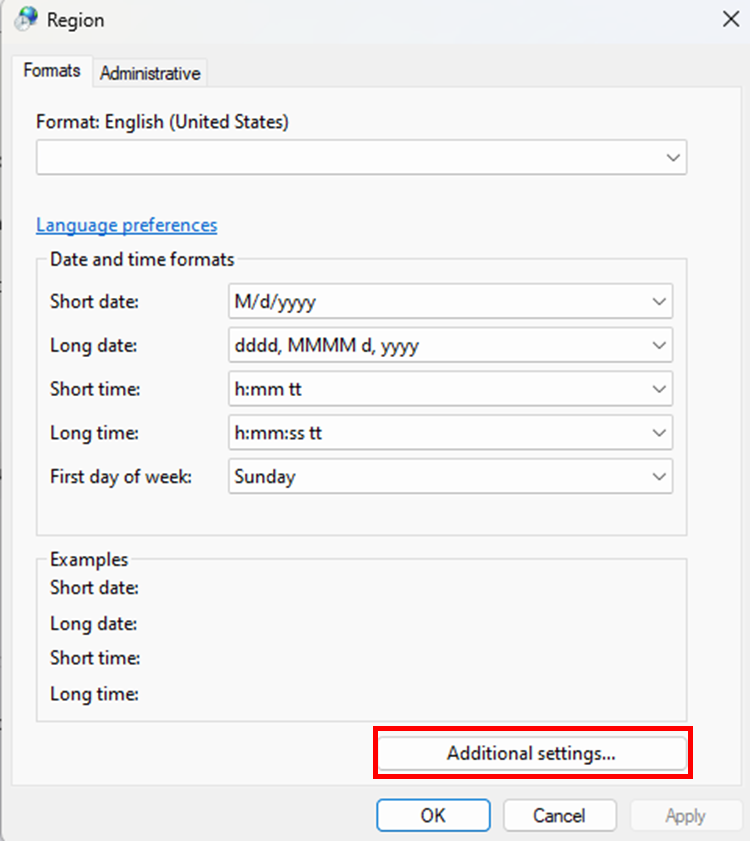Expand the Format language combo box
Image resolution: width=750 pixels, height=841 pixels.
[361, 157]
